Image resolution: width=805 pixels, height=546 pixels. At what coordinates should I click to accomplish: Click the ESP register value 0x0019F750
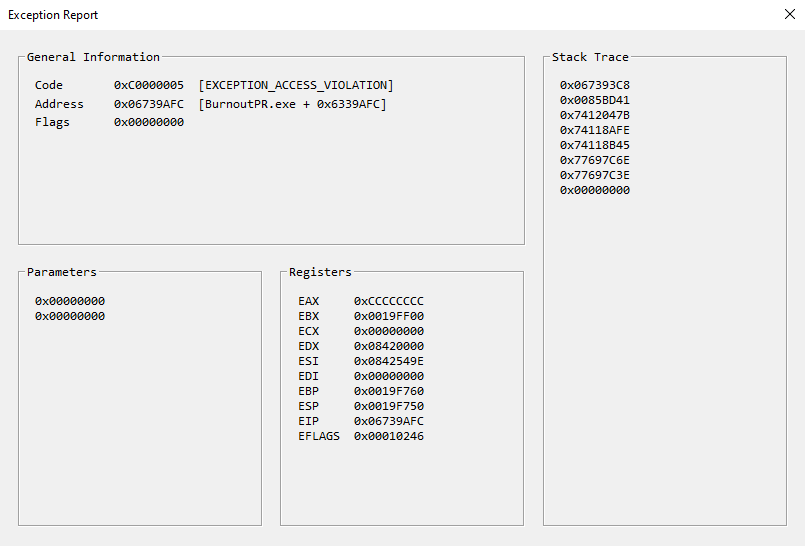pyautogui.click(x=388, y=407)
